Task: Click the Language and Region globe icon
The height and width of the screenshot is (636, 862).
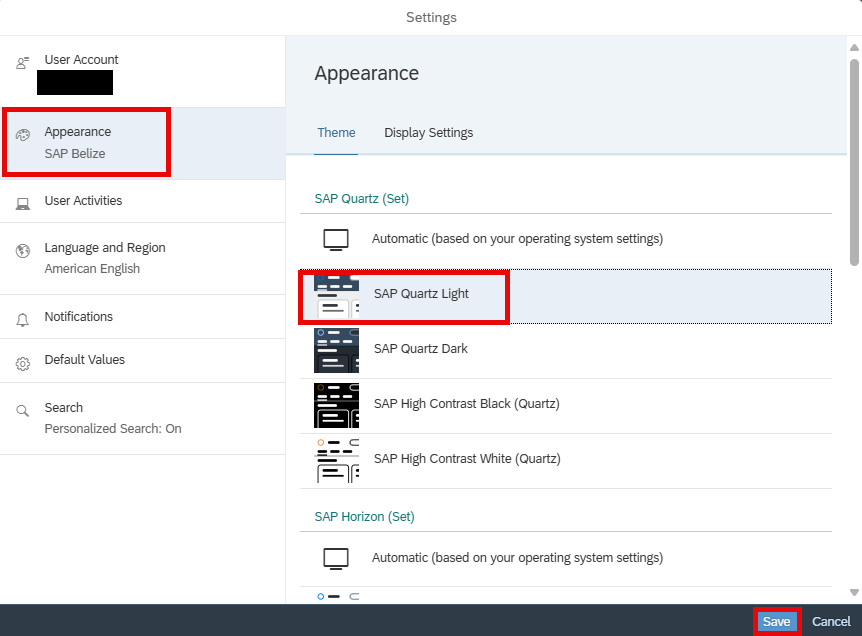Action: 23,251
